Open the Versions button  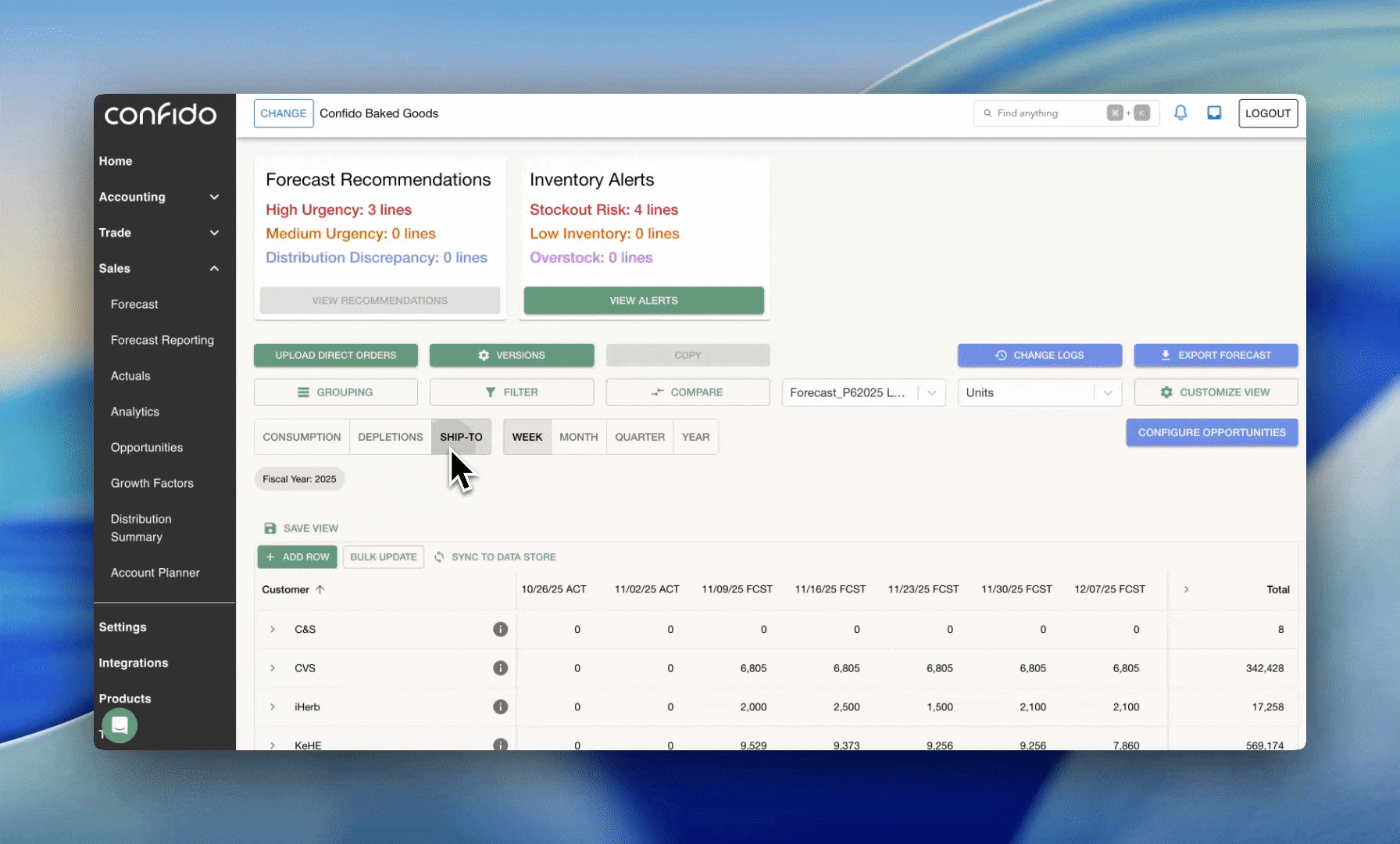point(512,356)
